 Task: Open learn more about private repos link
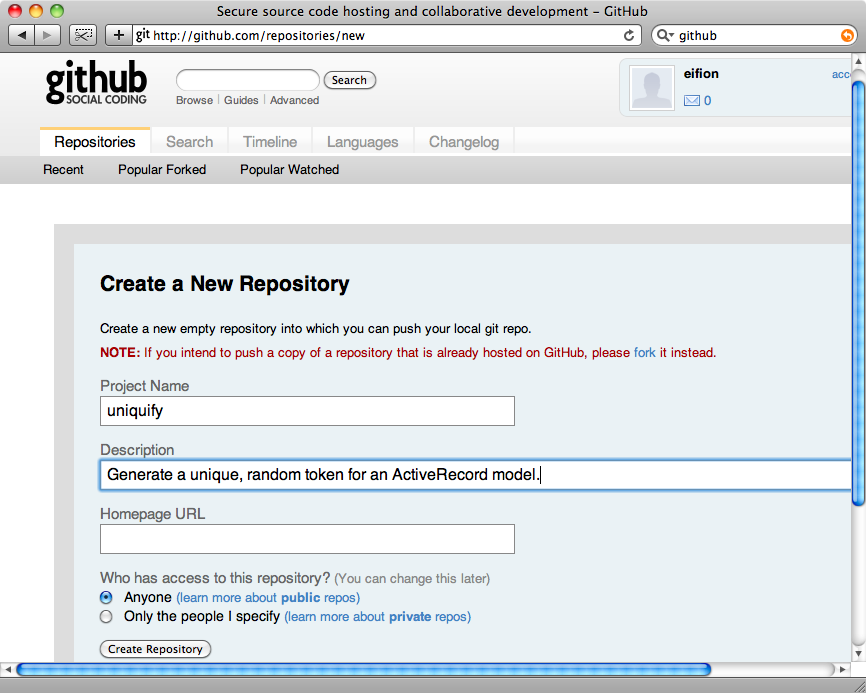(378, 616)
